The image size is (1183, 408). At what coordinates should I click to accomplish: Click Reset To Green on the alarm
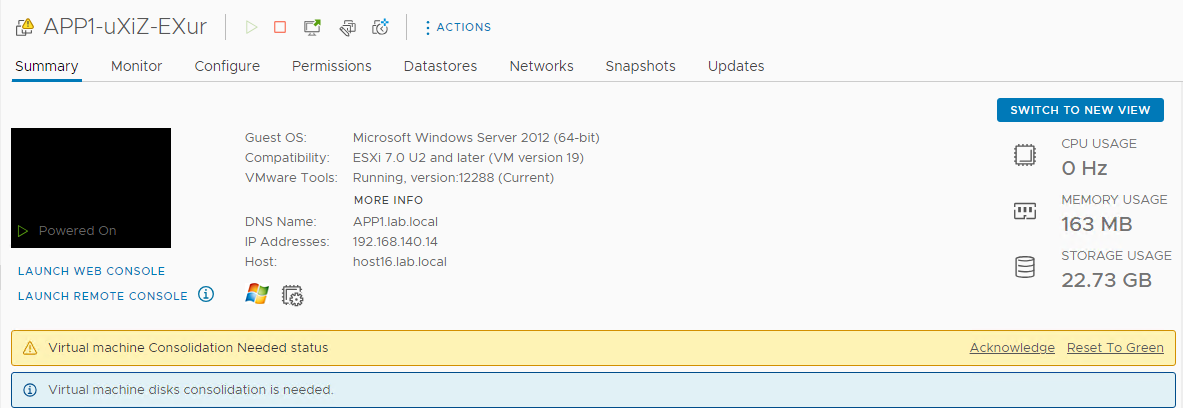point(1115,348)
